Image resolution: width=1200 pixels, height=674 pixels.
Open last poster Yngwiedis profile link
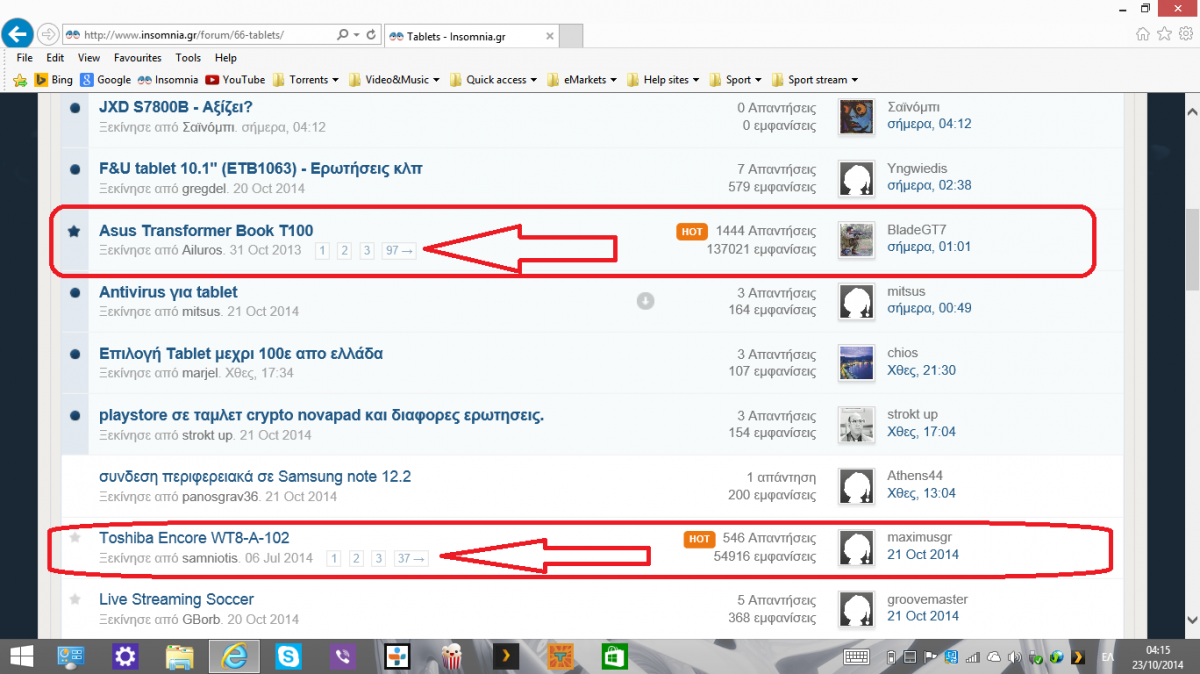click(917, 168)
